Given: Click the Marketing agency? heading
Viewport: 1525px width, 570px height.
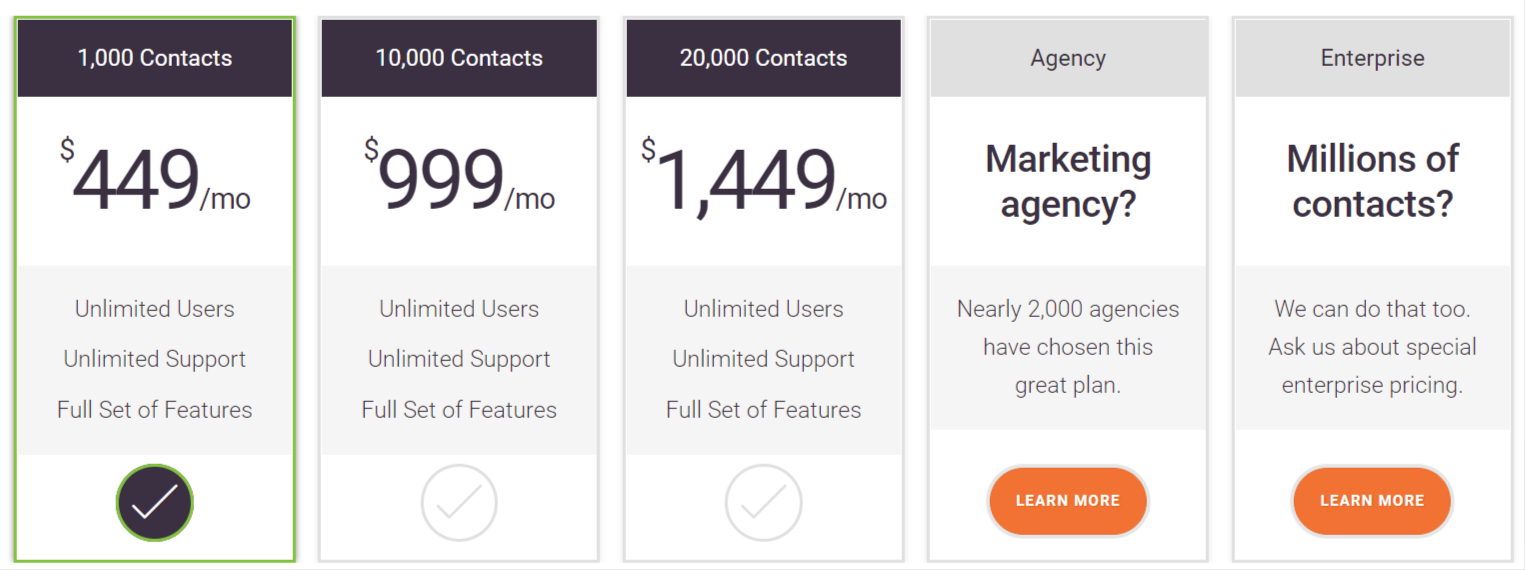Looking at the screenshot, I should (1068, 181).
